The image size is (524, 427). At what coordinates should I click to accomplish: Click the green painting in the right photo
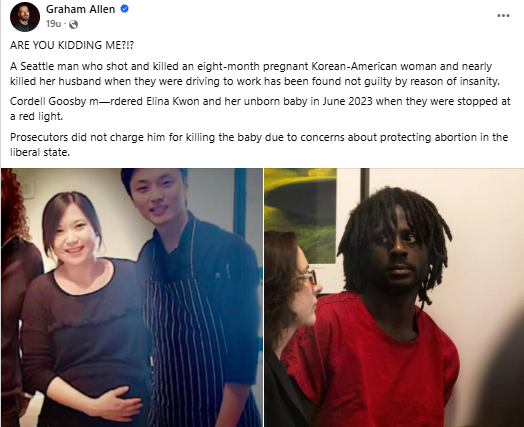click(x=300, y=216)
